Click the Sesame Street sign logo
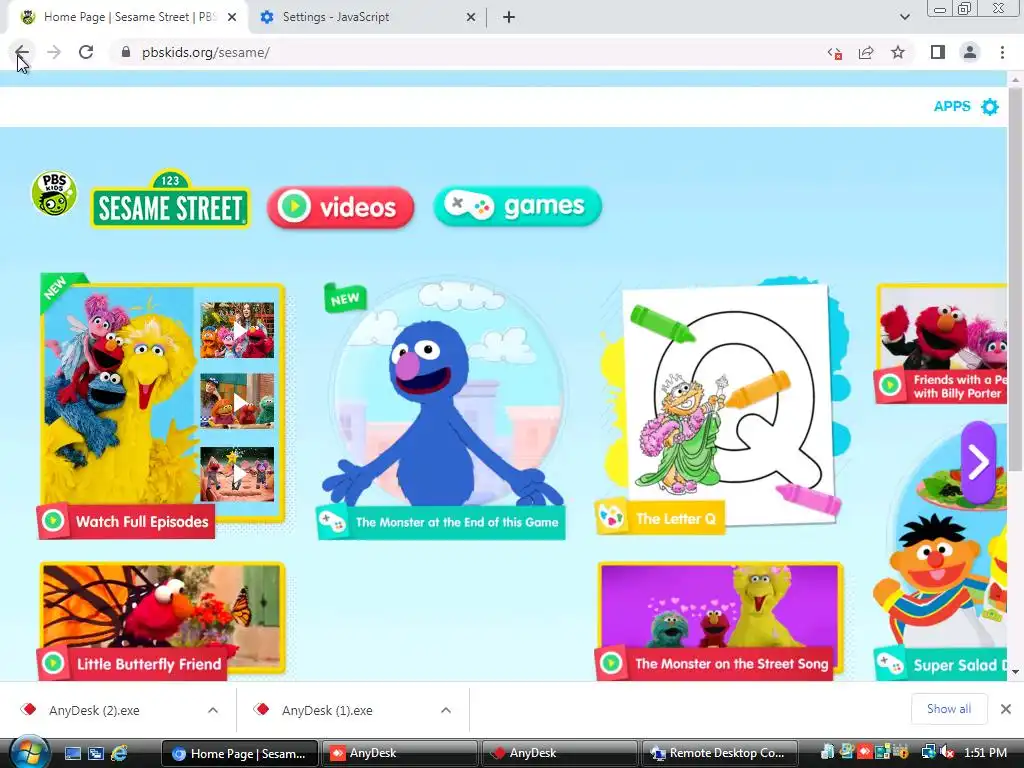 point(170,199)
